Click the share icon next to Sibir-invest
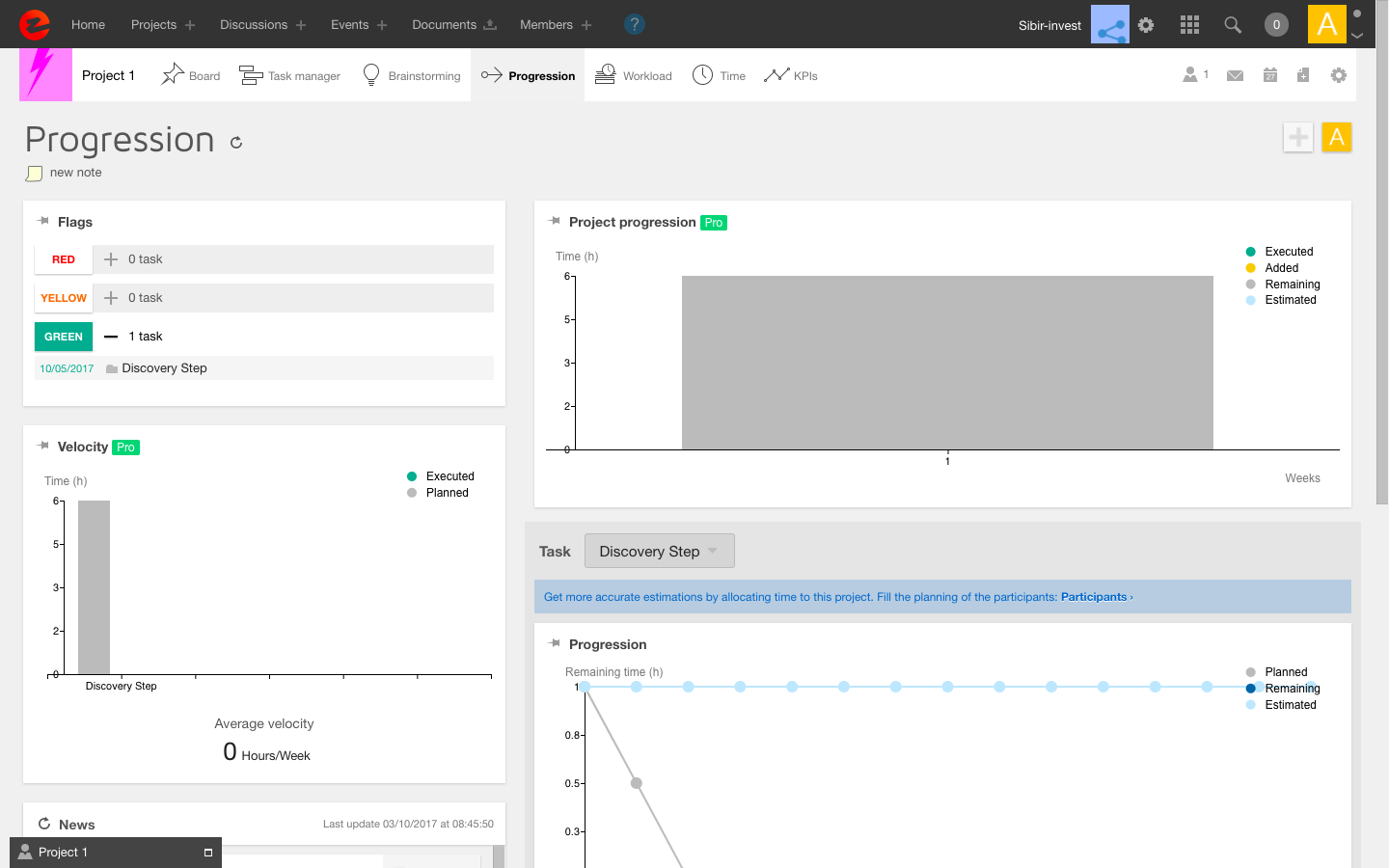Viewport: 1389px width, 868px height. pos(1110,25)
